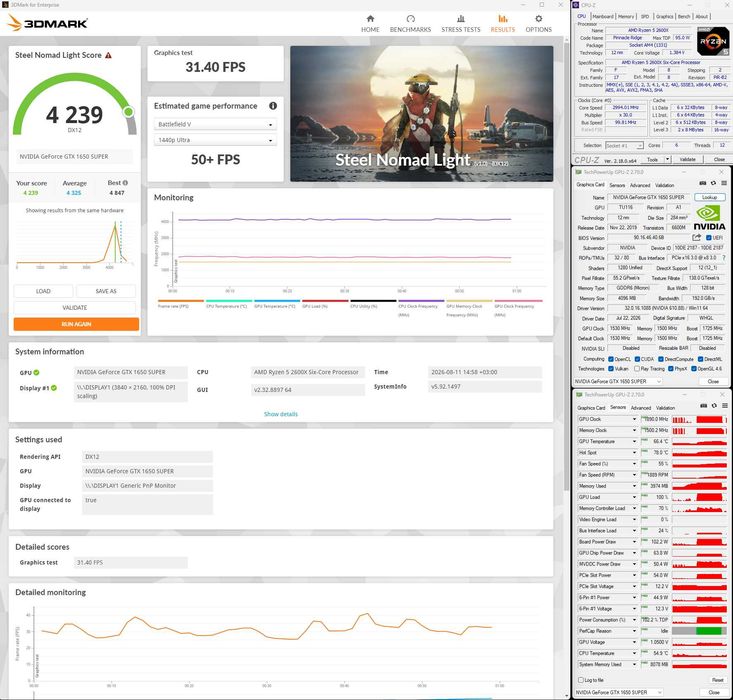Click the Steel Nomad Light thumbnail image
The image size is (733, 700).
[x=421, y=114]
